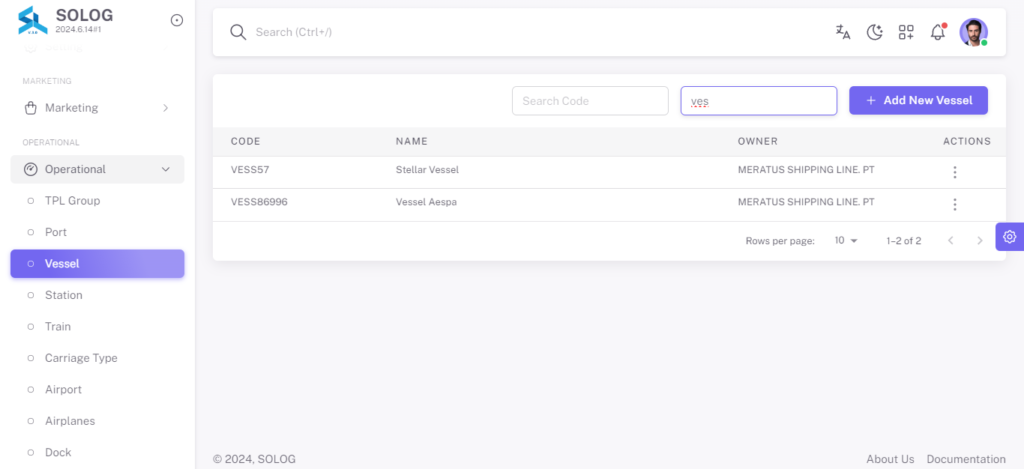Viewport: 1024px width, 469px height.
Task: Go to the next page arrow
Action: click(x=980, y=240)
